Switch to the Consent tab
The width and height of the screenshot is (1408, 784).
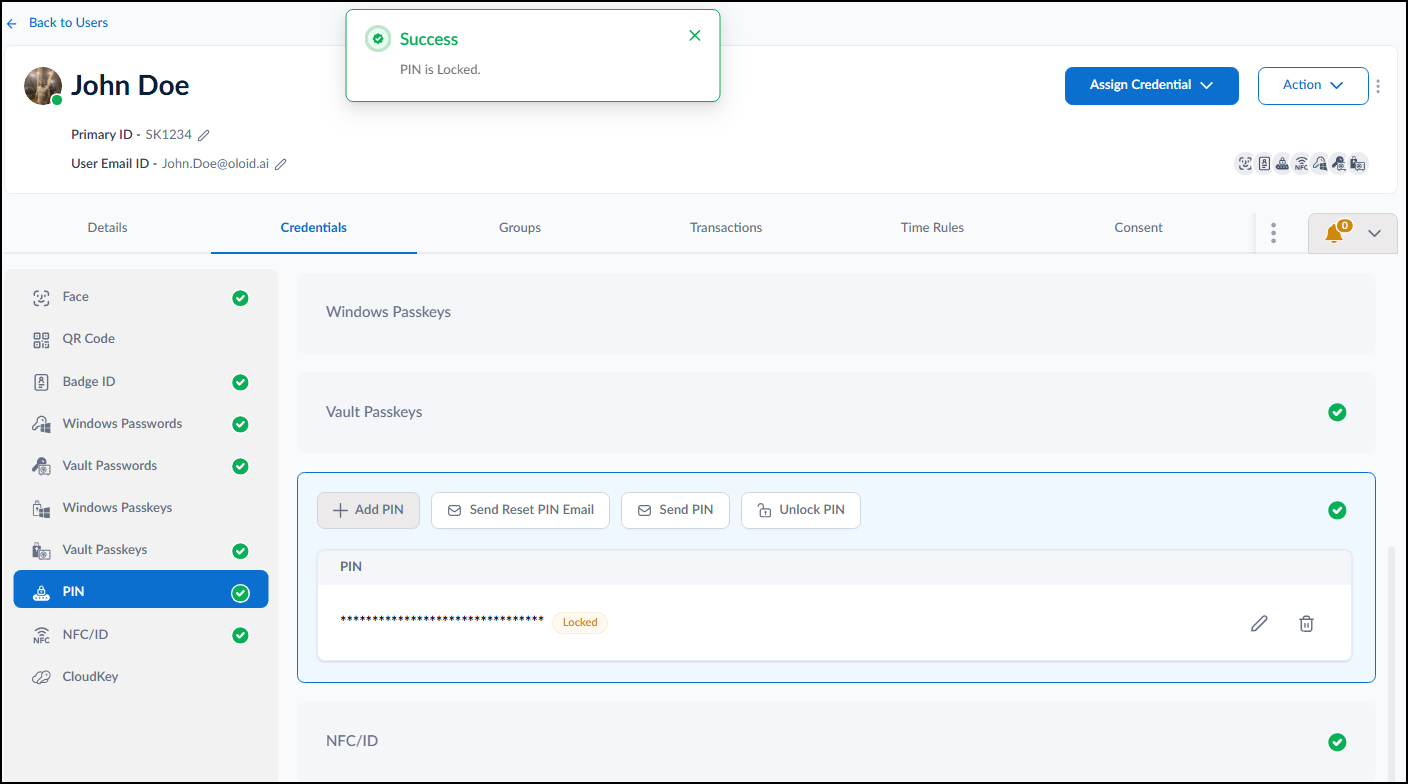pyautogui.click(x=1138, y=228)
